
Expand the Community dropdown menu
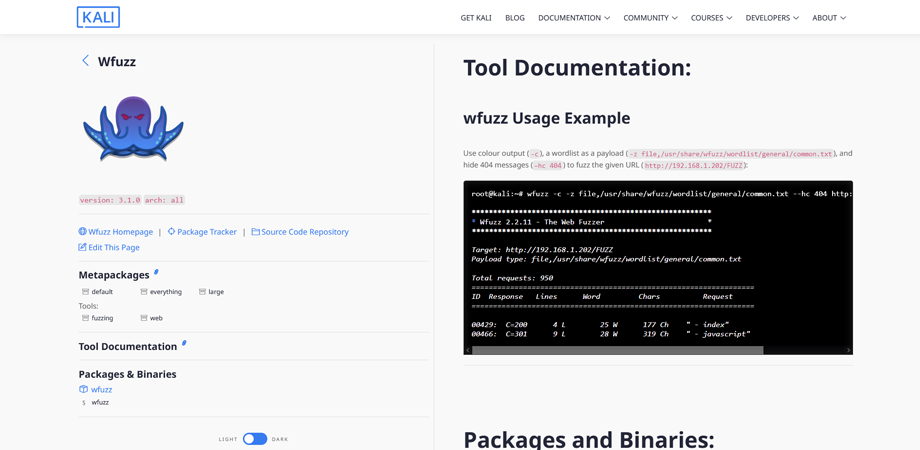click(x=650, y=18)
